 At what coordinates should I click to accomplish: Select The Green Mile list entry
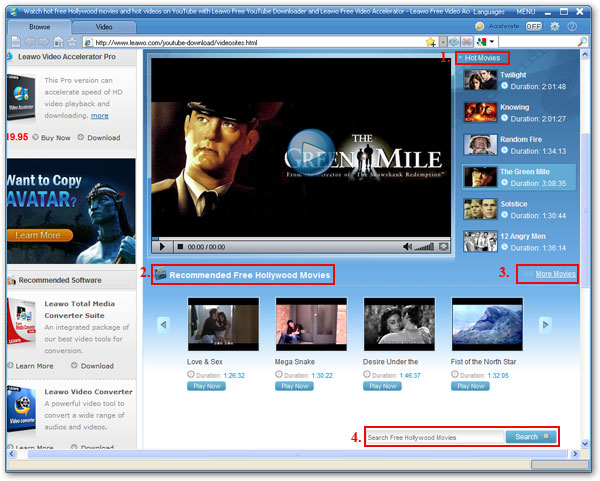coord(519,177)
